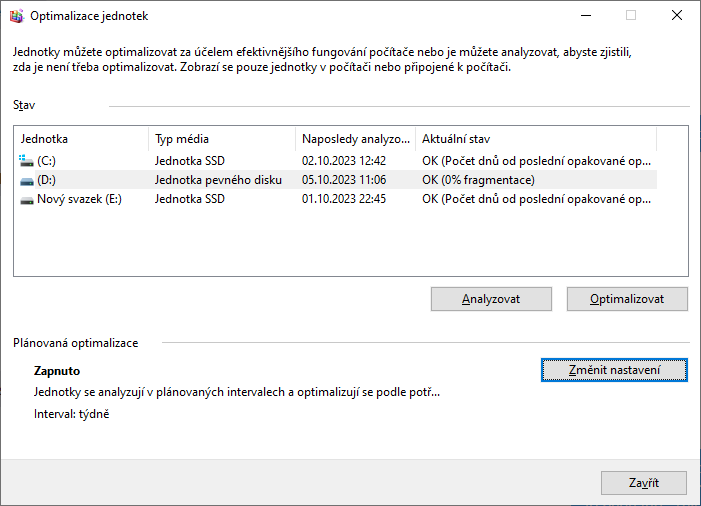The image size is (701, 506).
Task: Sort by the Jednotka column header
Action: [x=83, y=139]
